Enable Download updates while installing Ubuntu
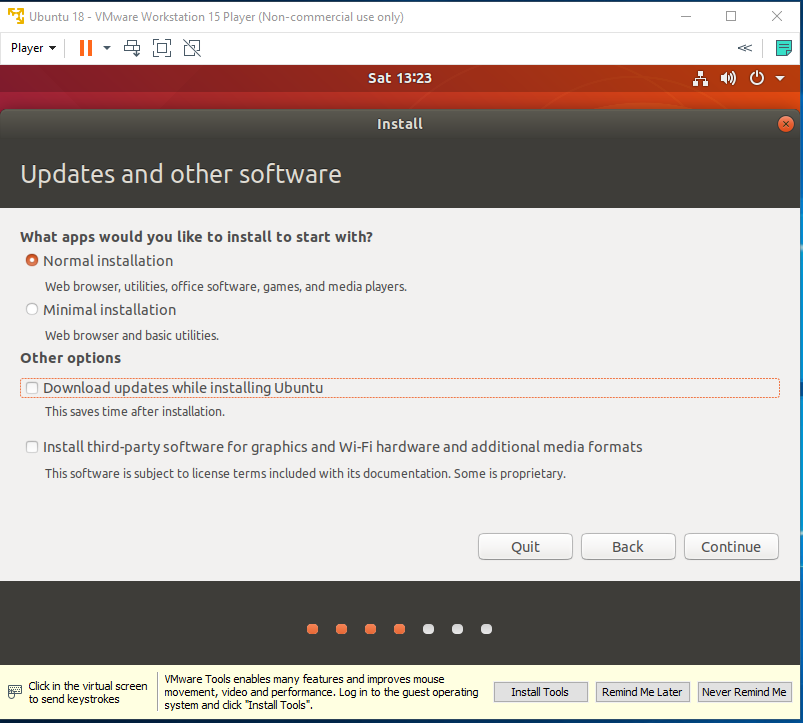 (x=32, y=388)
